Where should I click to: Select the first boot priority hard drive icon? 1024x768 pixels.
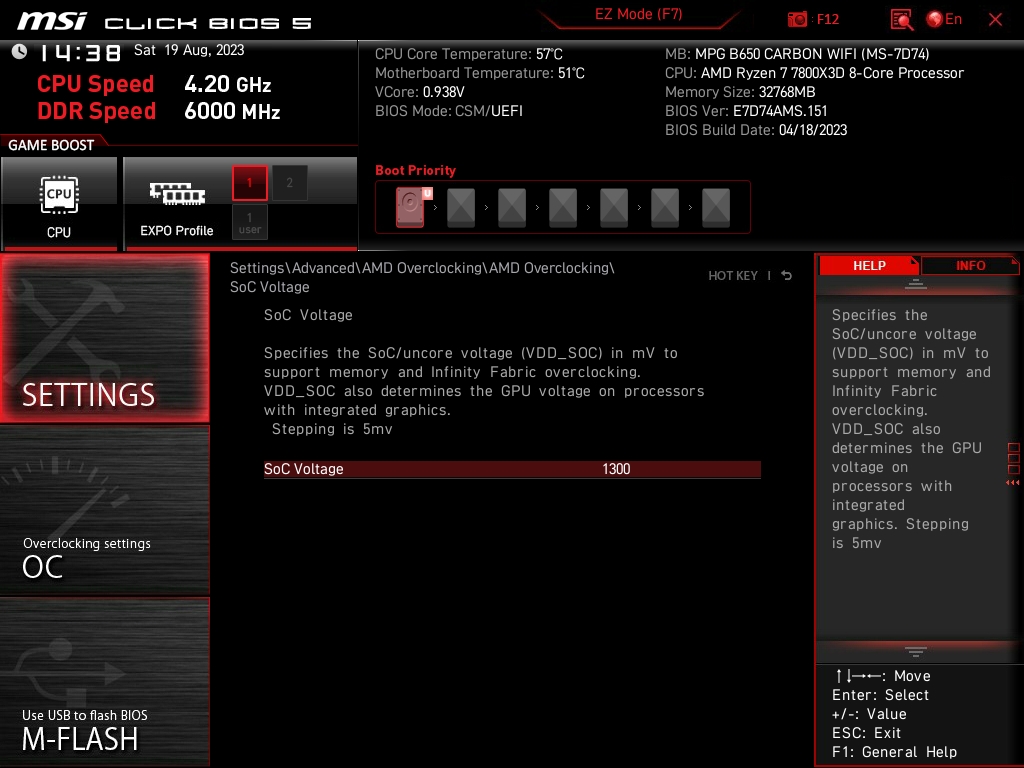(410, 207)
